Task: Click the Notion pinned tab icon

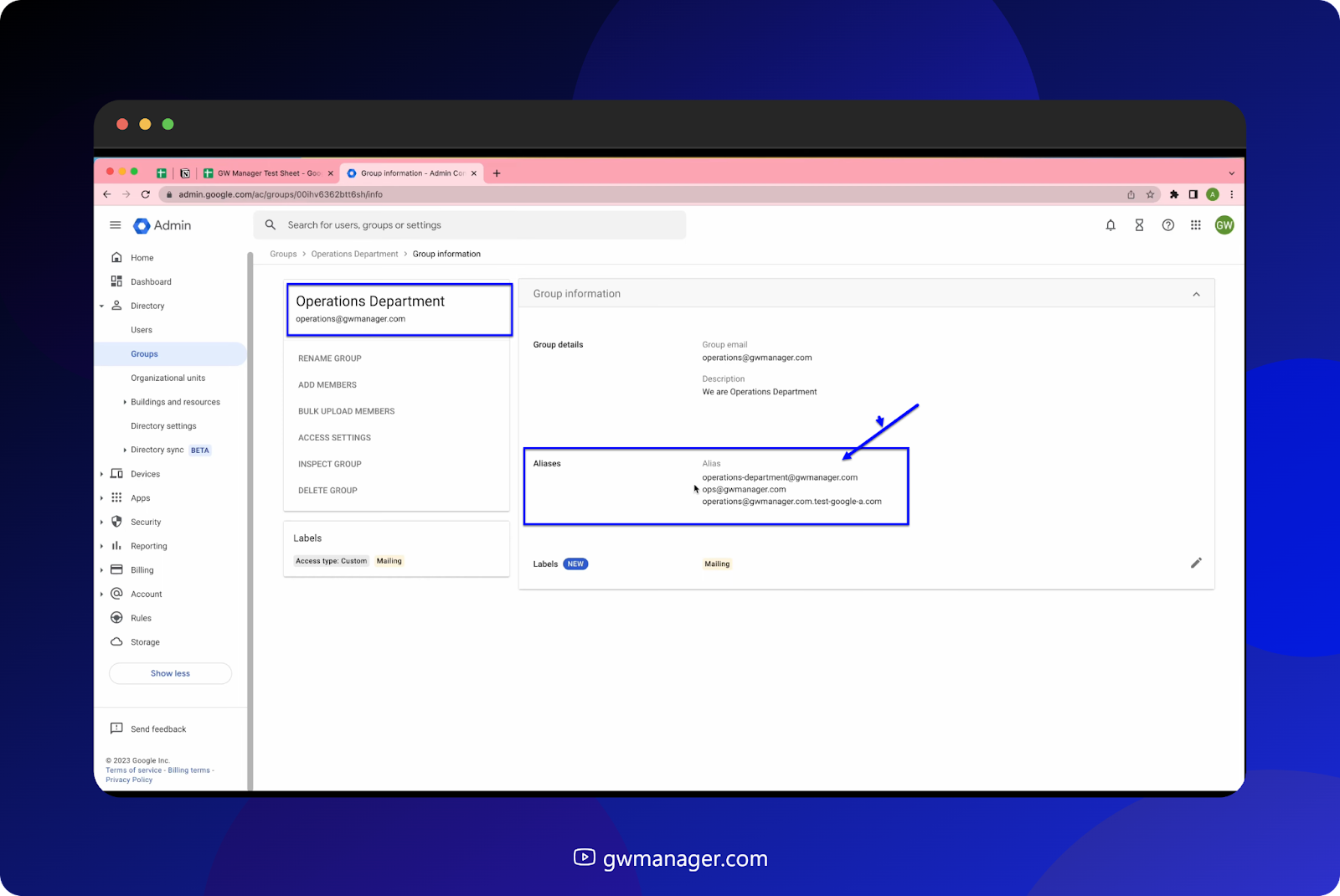Action: 185,173
